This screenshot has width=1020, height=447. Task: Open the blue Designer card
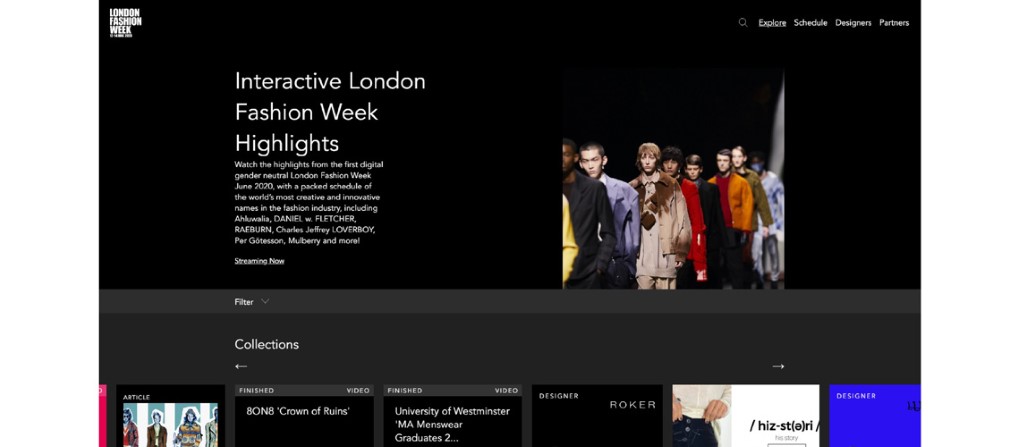[875, 416]
